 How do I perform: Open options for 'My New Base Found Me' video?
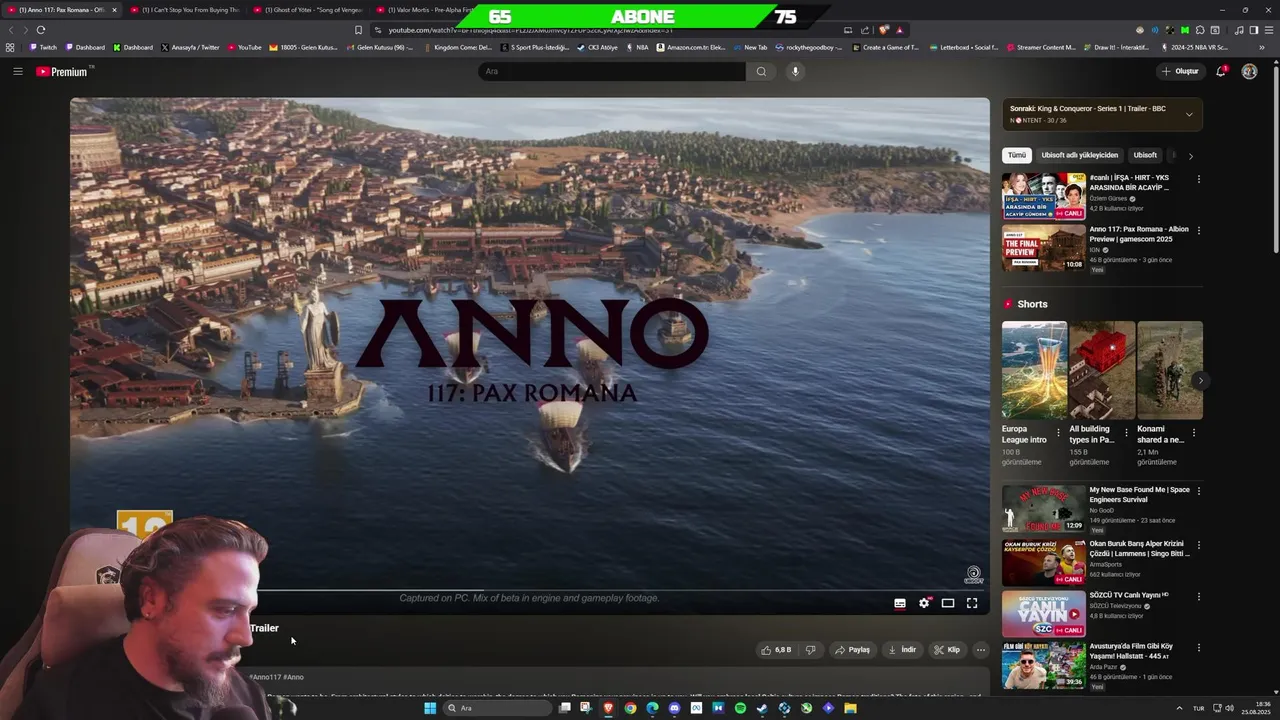click(1199, 491)
